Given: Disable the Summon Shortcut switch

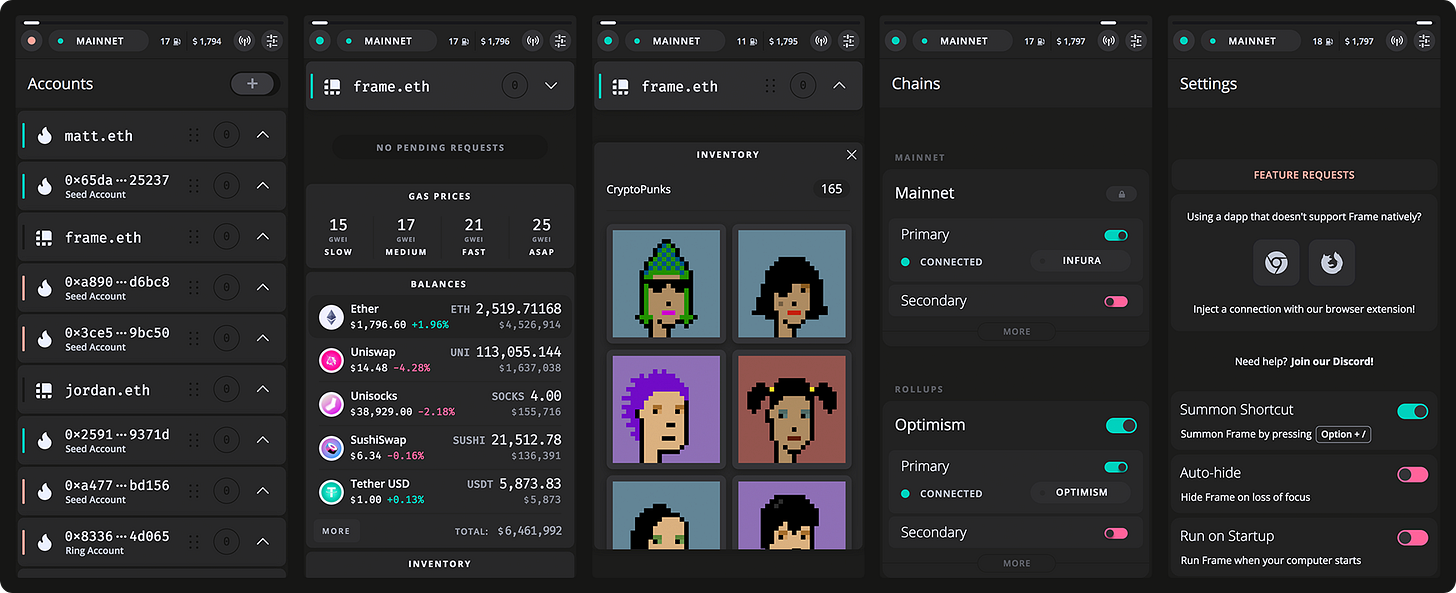Looking at the screenshot, I should [1412, 411].
